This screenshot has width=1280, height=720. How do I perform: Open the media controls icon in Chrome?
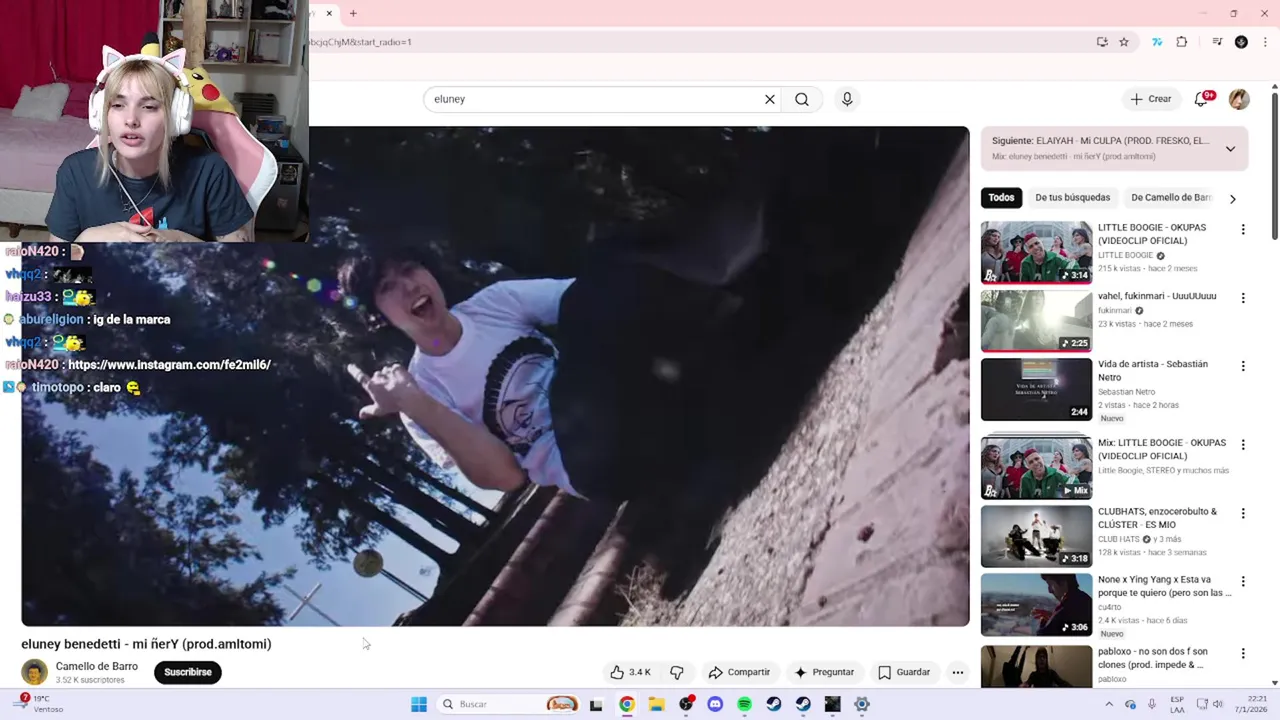[x=1217, y=42]
